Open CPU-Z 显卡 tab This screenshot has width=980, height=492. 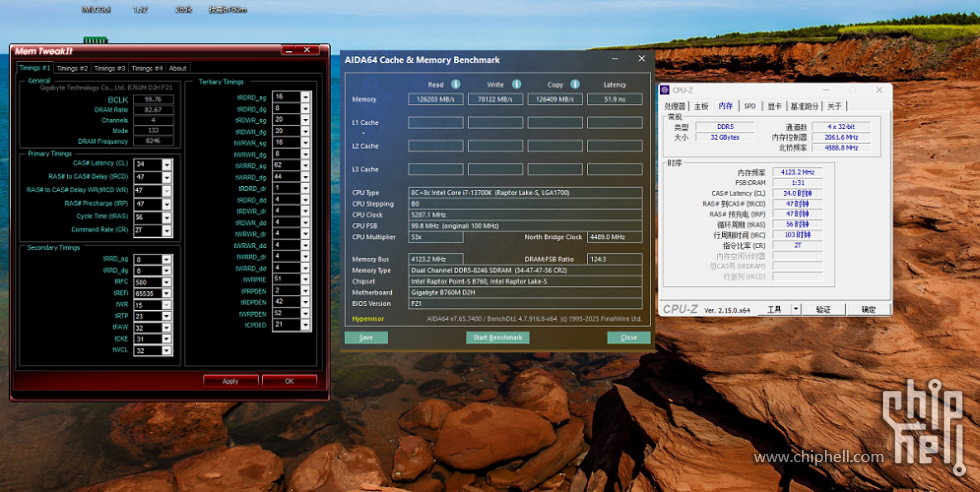tap(774, 106)
